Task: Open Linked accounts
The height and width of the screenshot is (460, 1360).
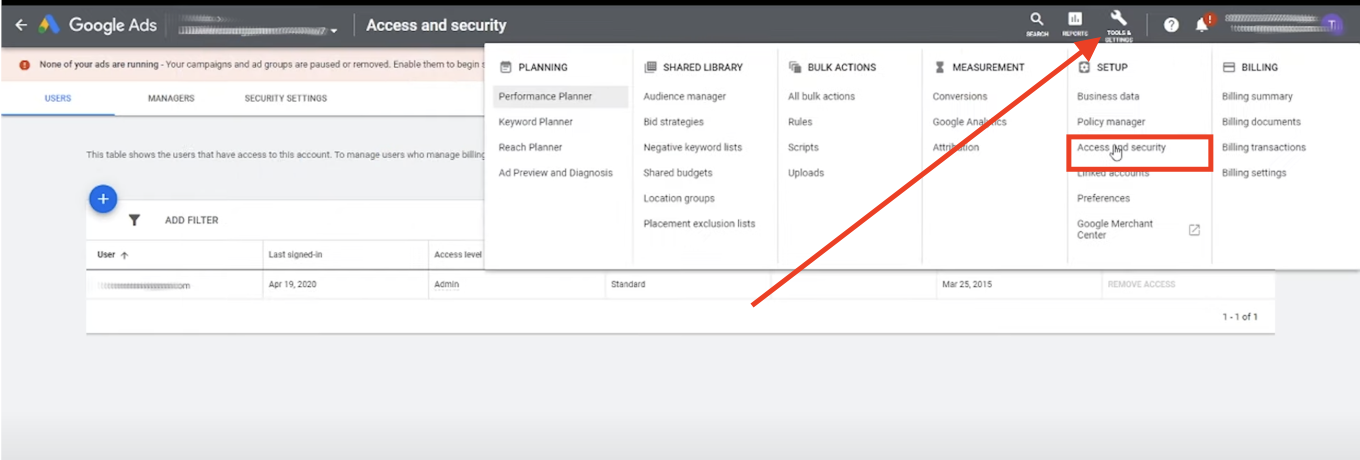Action: tap(1113, 173)
